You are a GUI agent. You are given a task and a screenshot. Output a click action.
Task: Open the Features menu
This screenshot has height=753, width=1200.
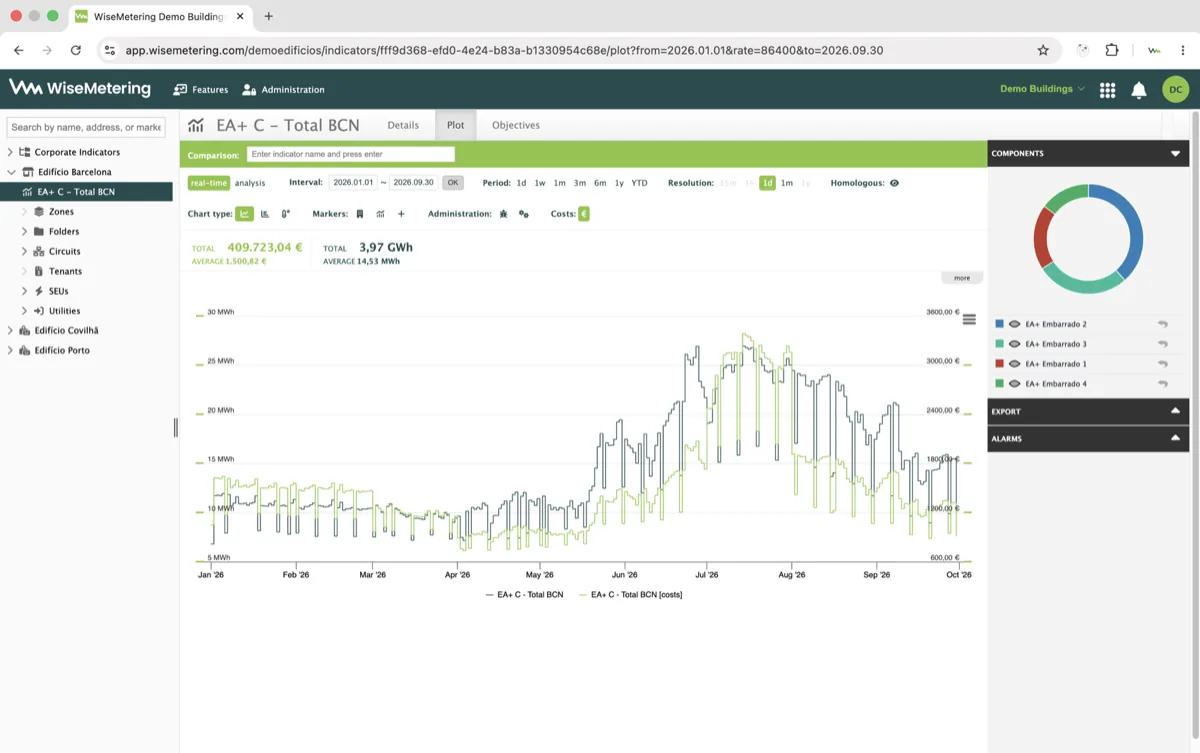(201, 90)
